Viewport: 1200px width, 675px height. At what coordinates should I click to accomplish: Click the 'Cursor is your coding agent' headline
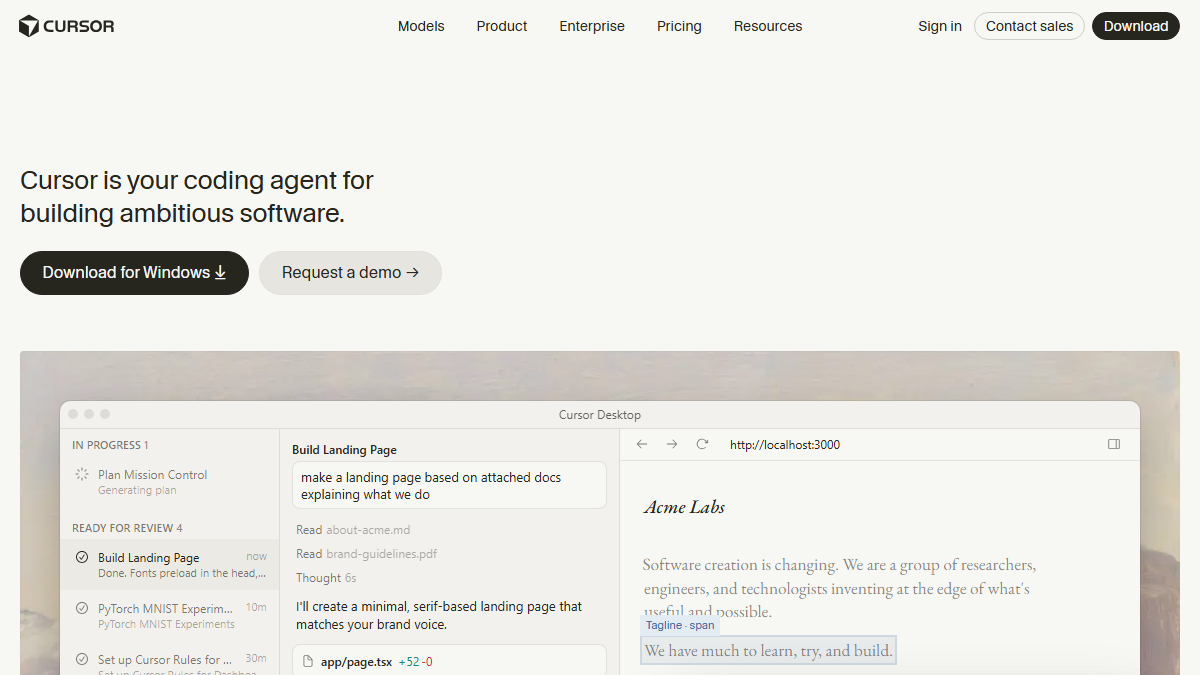pyautogui.click(x=197, y=197)
